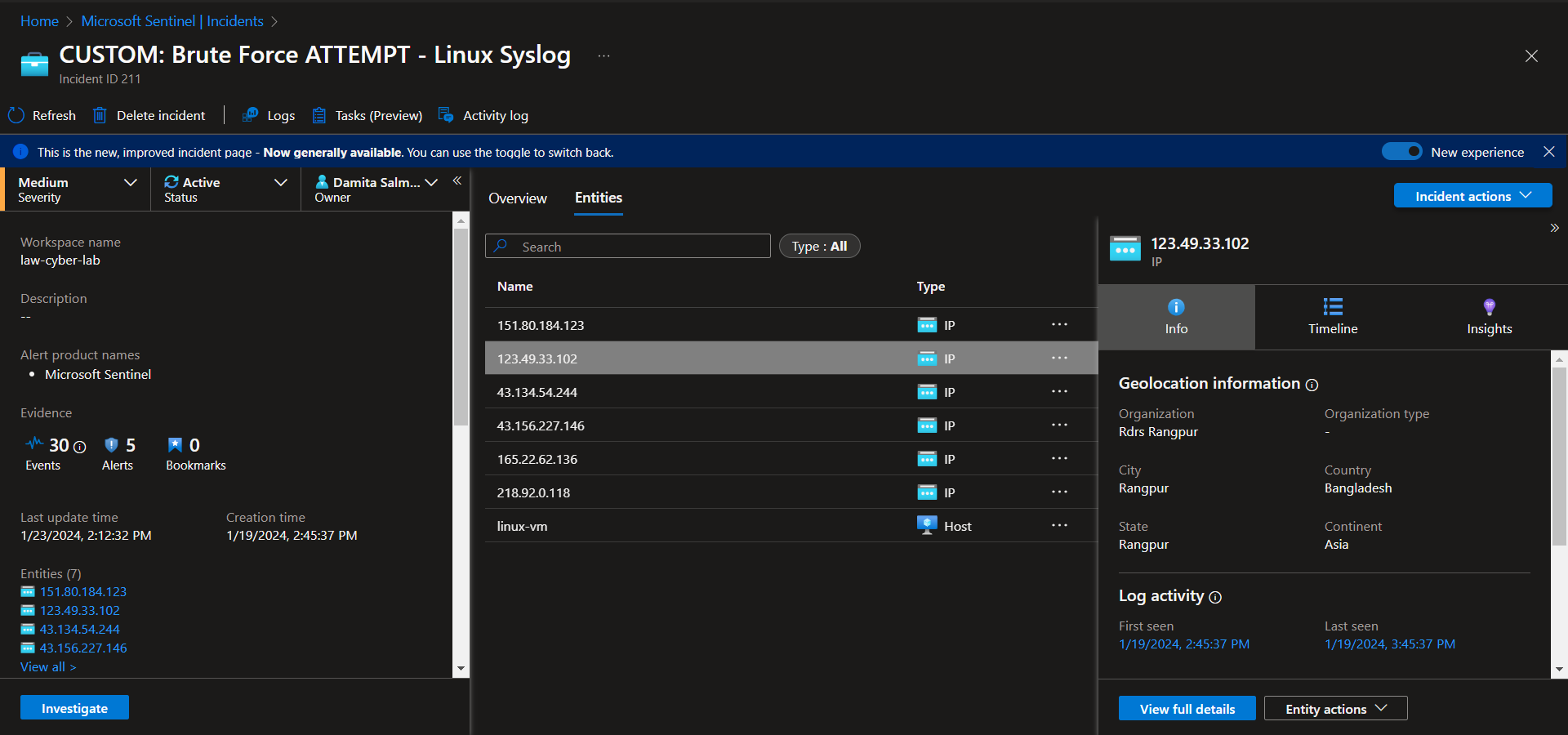Click the Bookmarks icon under Evidence

175,444
